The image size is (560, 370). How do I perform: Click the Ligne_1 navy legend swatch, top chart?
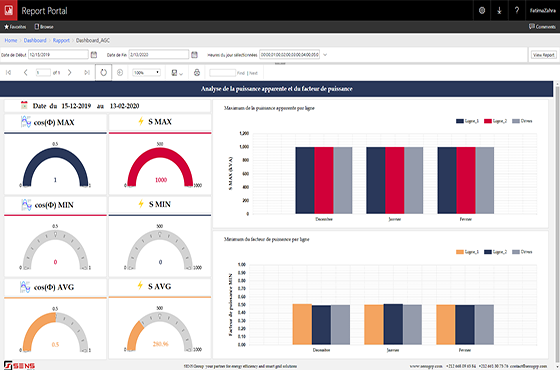pos(460,121)
